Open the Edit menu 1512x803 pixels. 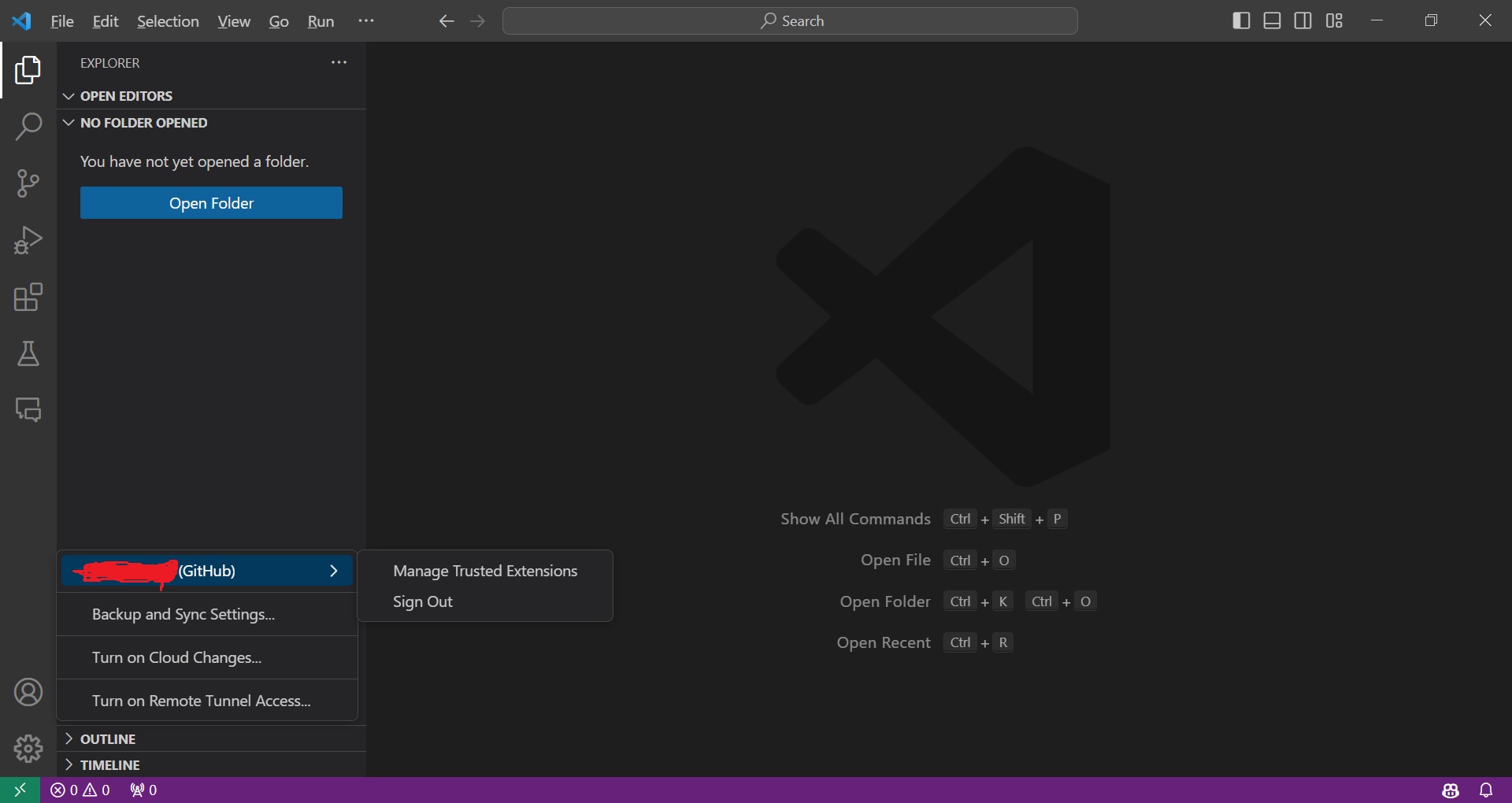(x=106, y=21)
